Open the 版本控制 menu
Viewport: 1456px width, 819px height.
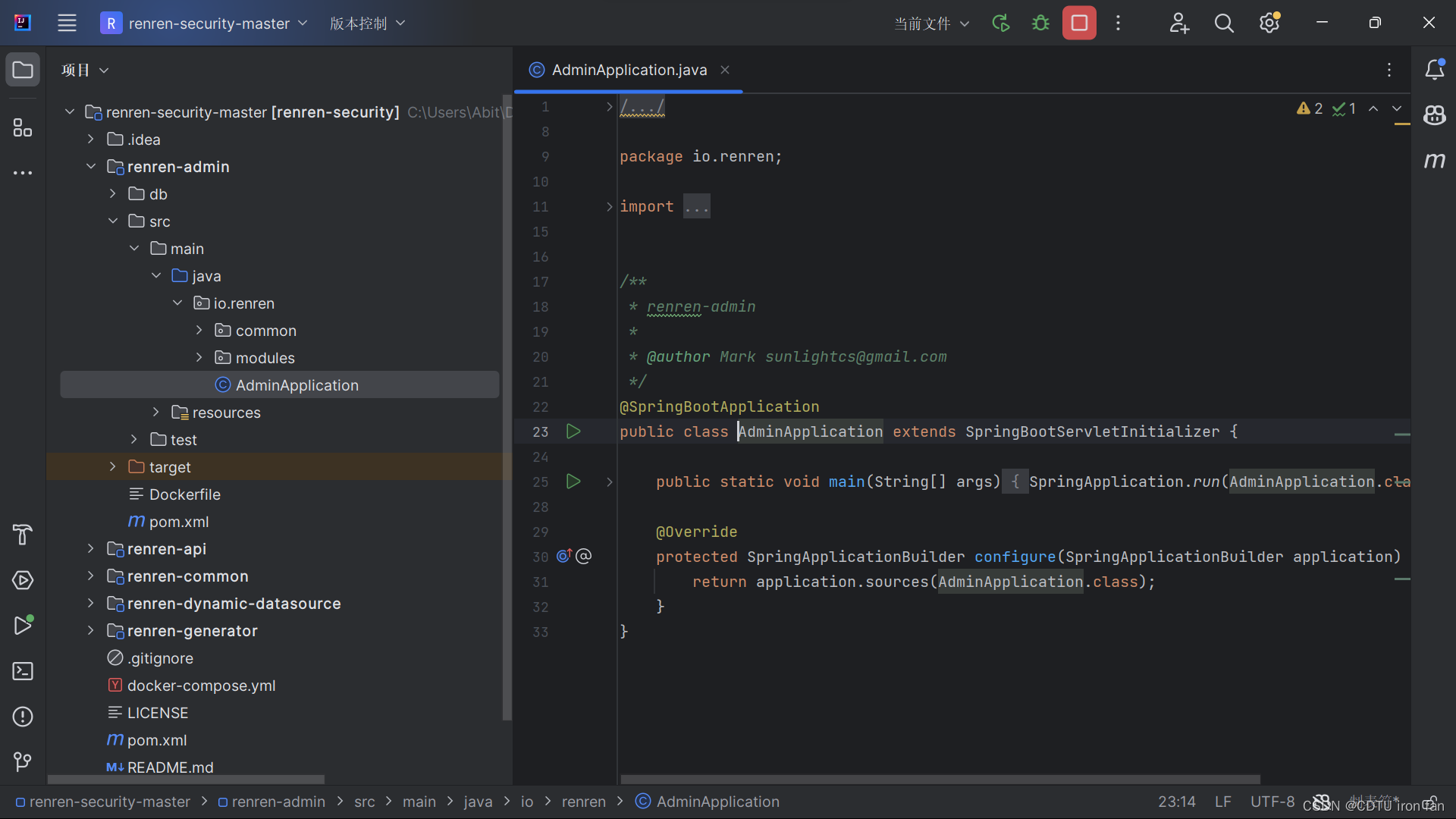pos(367,24)
